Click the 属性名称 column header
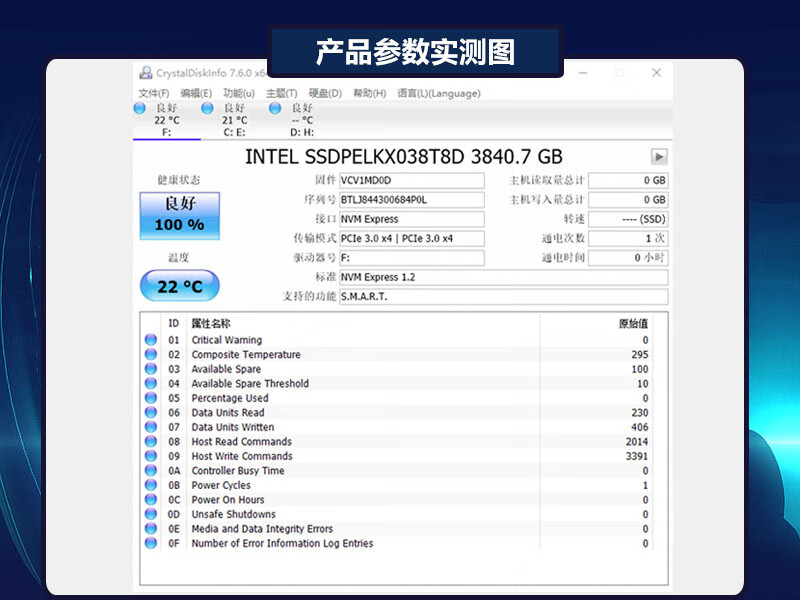The height and width of the screenshot is (600, 800). point(211,323)
